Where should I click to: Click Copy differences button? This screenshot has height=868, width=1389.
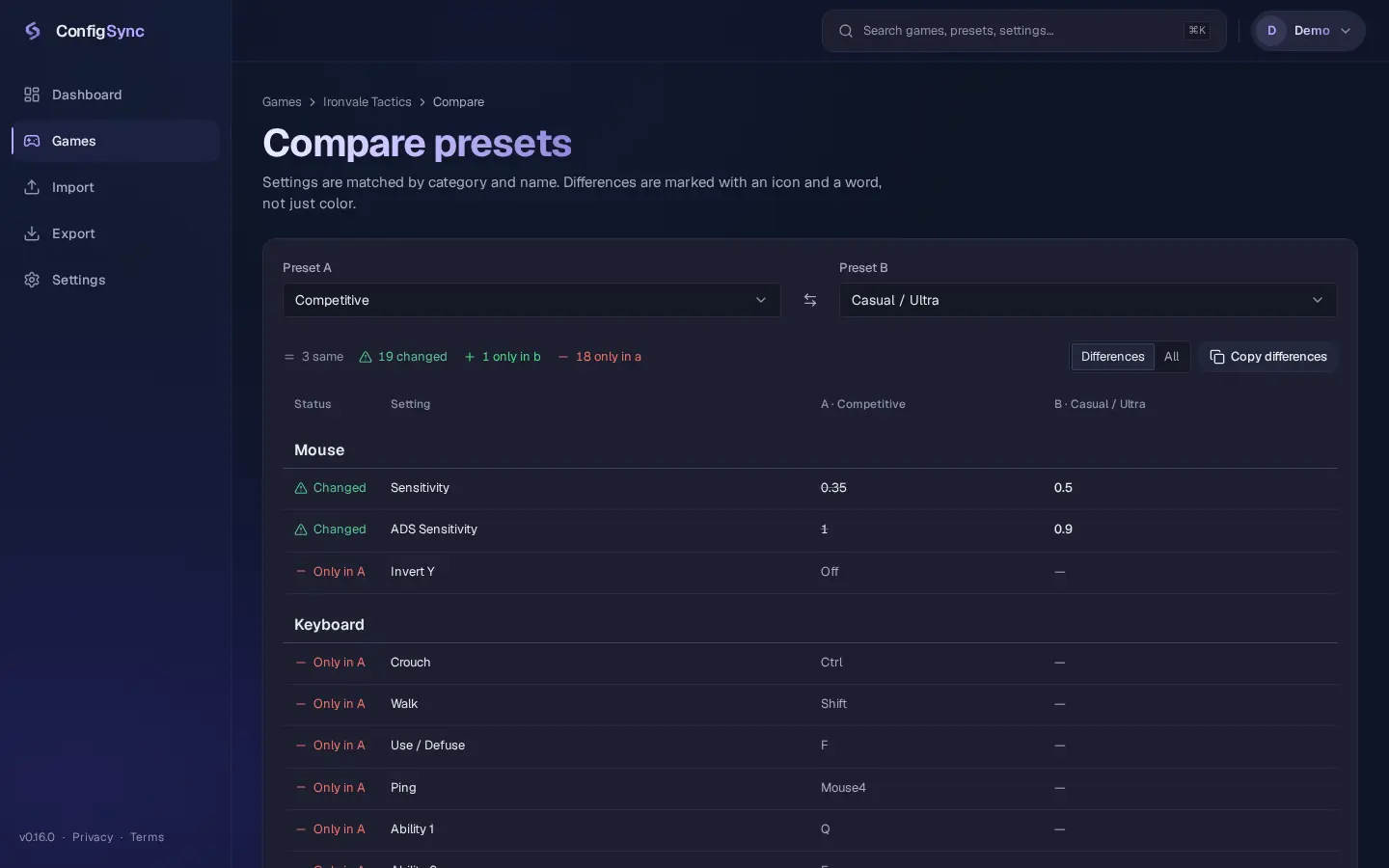coord(1268,357)
